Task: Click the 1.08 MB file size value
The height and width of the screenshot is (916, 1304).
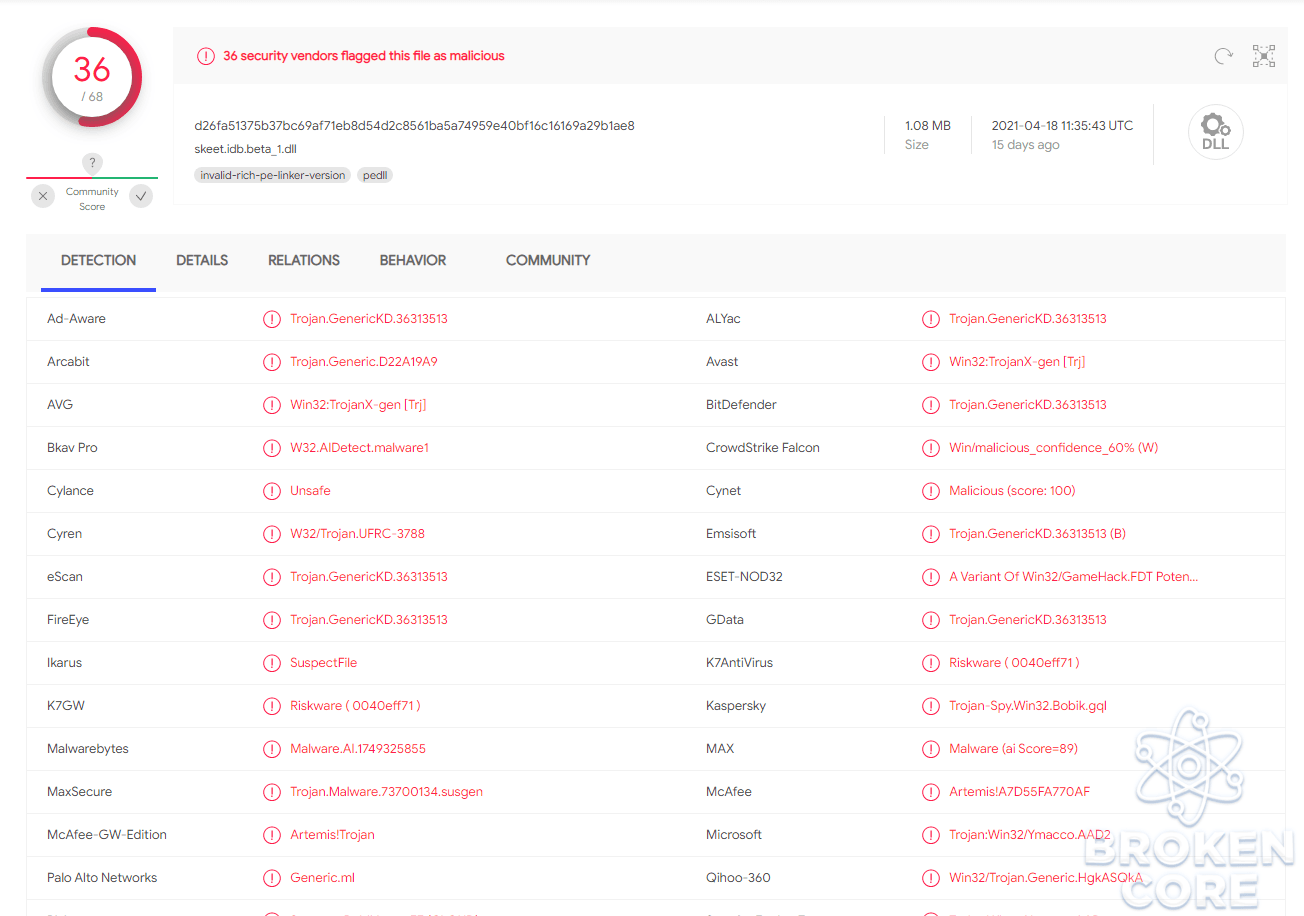Action: pyautogui.click(x=928, y=126)
